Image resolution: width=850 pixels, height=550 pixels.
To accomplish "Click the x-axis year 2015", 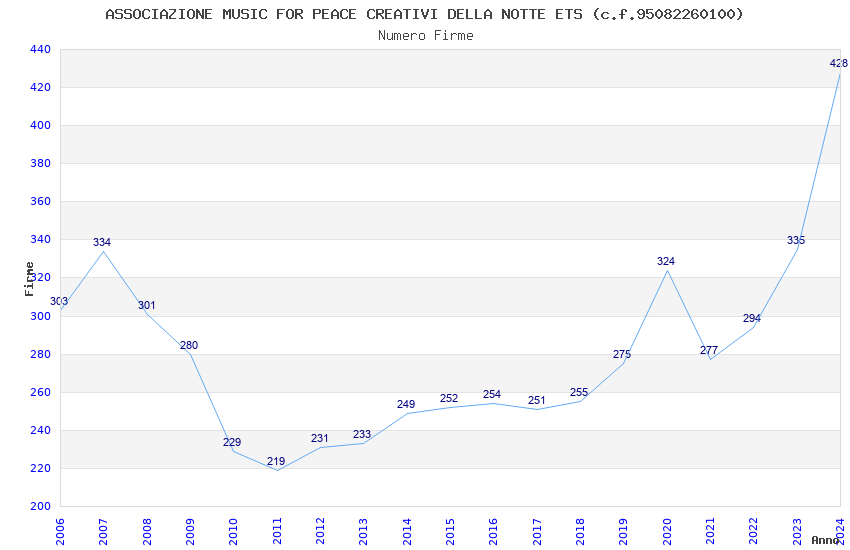I will click(450, 531).
